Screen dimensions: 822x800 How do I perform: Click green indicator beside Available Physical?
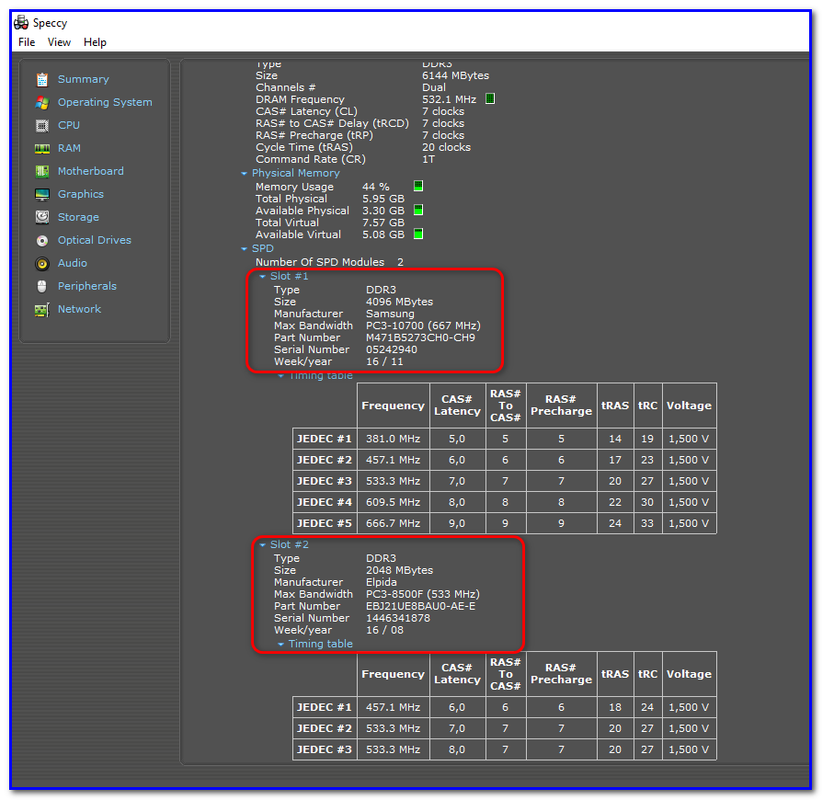(418, 210)
